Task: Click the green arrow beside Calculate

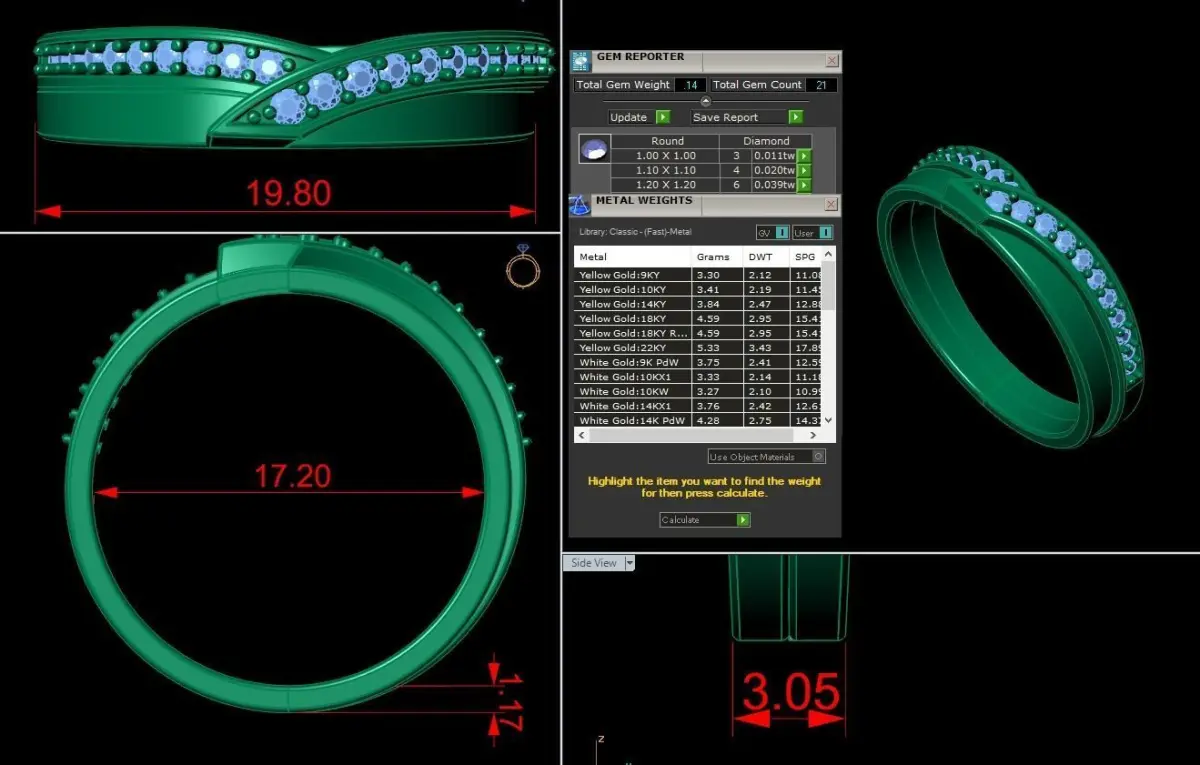Action: [x=743, y=520]
